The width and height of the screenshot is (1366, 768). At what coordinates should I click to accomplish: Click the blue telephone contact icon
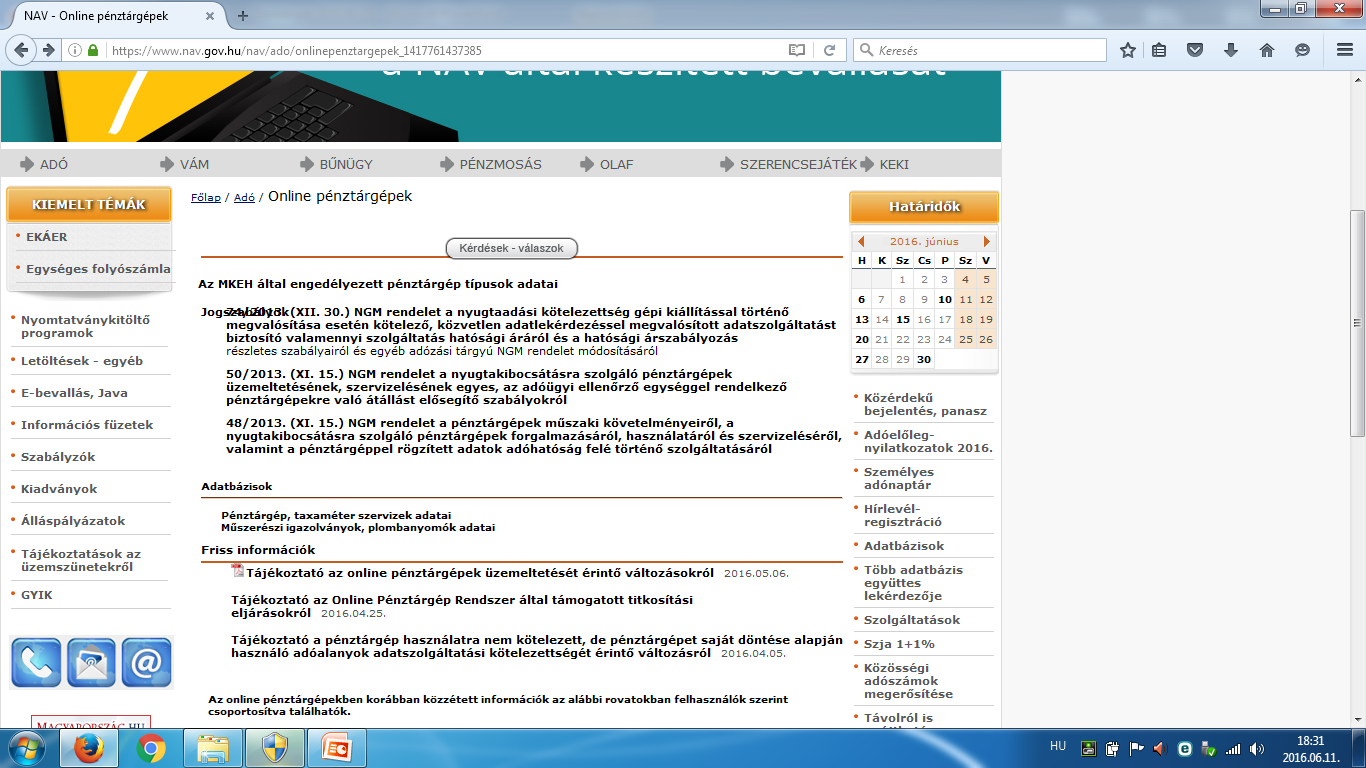coord(36,662)
